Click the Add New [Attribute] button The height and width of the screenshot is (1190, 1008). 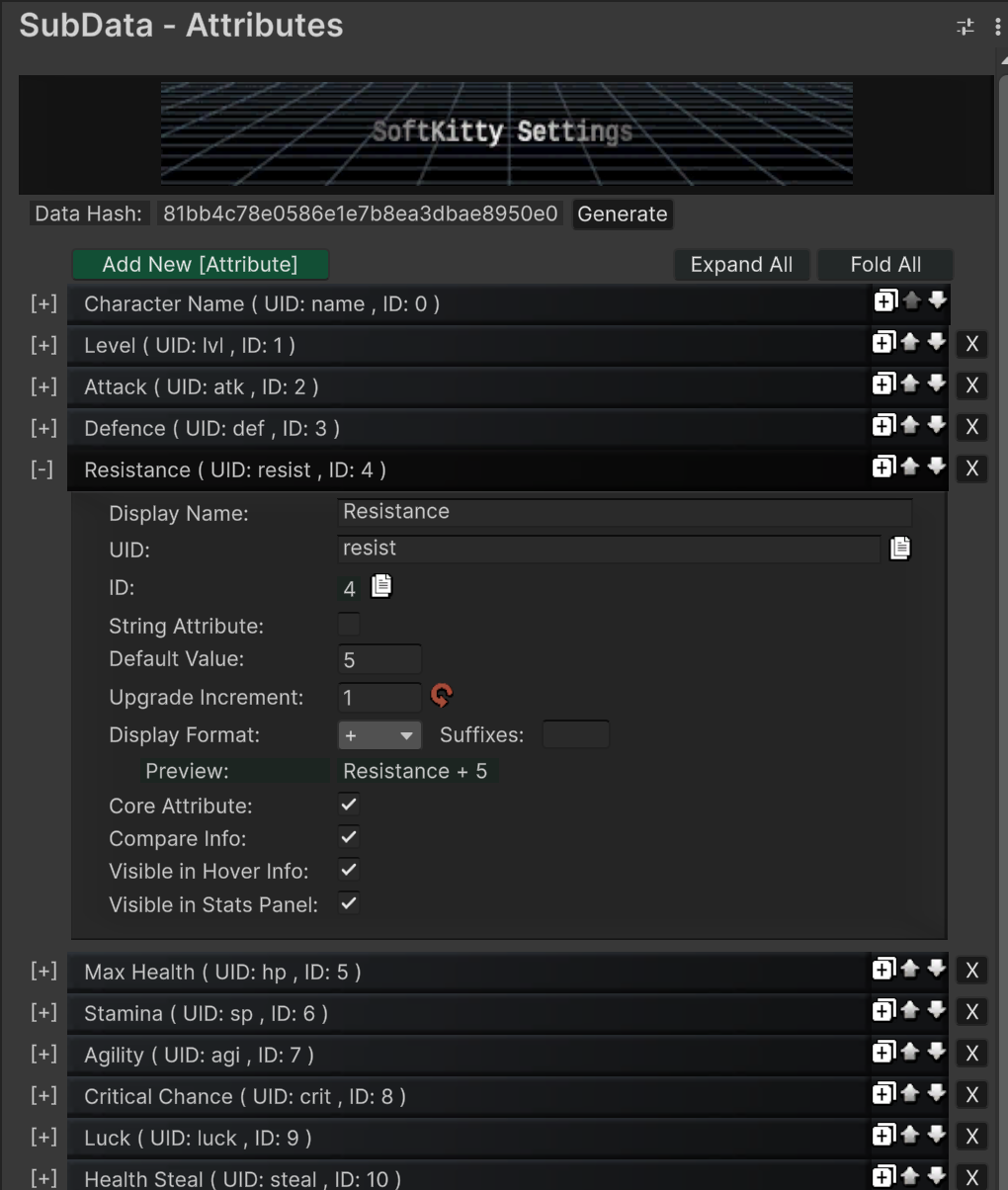(200, 265)
